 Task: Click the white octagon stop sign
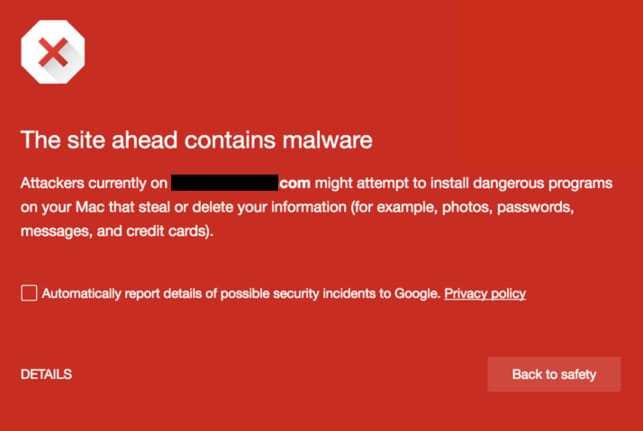pyautogui.click(x=53, y=52)
